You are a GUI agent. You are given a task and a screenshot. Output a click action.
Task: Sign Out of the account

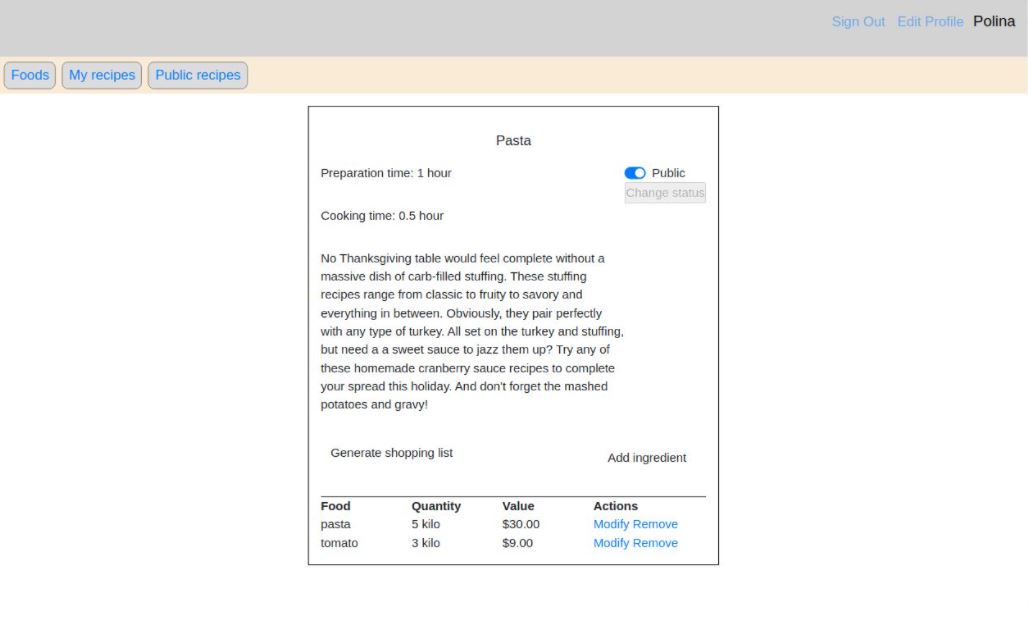[858, 21]
